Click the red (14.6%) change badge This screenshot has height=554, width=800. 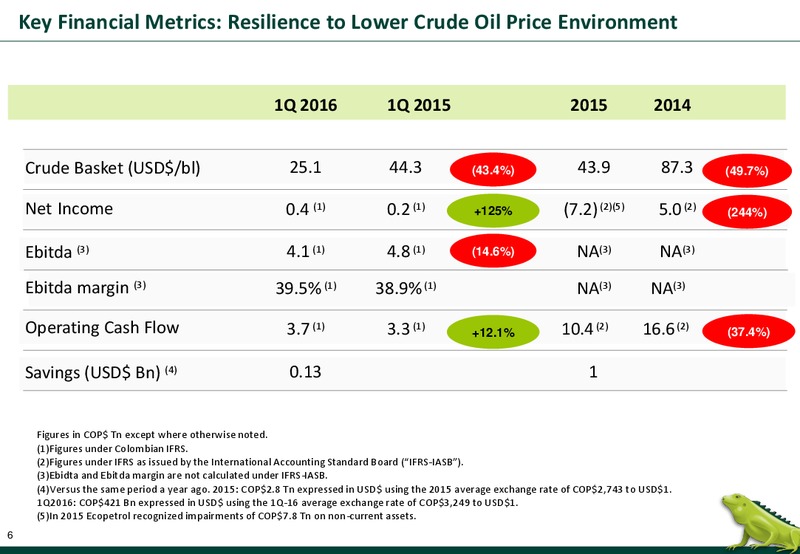tap(493, 251)
